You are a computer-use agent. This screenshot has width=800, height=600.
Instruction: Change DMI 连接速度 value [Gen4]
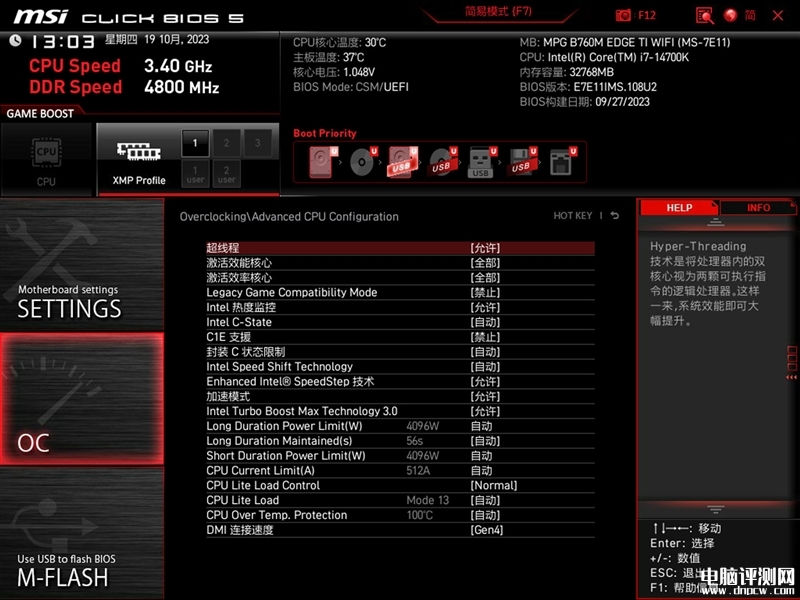487,530
